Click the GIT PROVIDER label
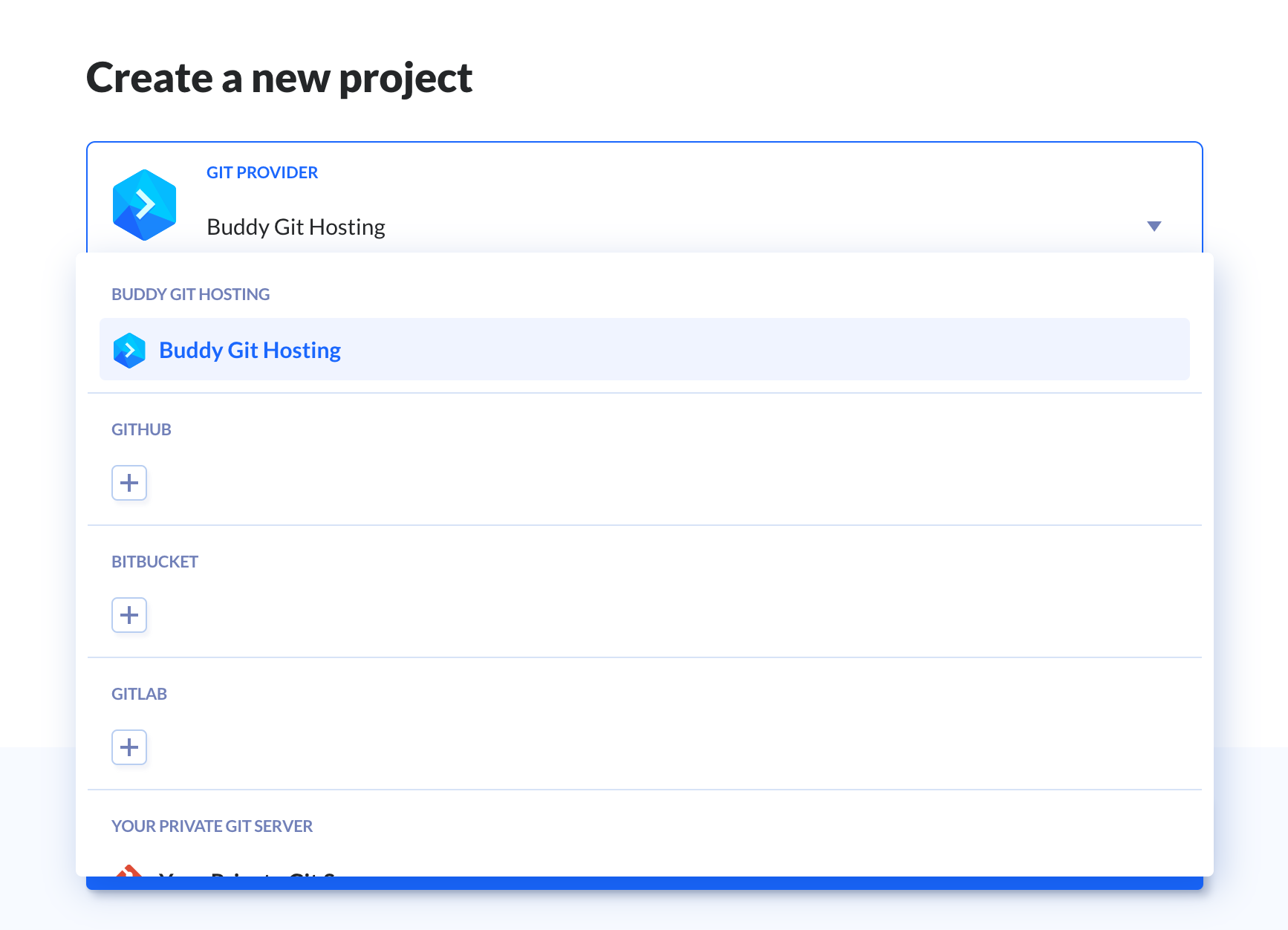 pos(262,172)
